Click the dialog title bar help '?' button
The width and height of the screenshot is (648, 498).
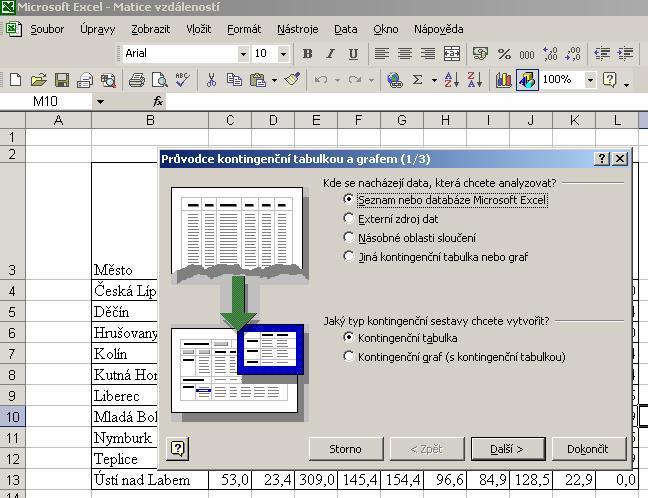(602, 159)
